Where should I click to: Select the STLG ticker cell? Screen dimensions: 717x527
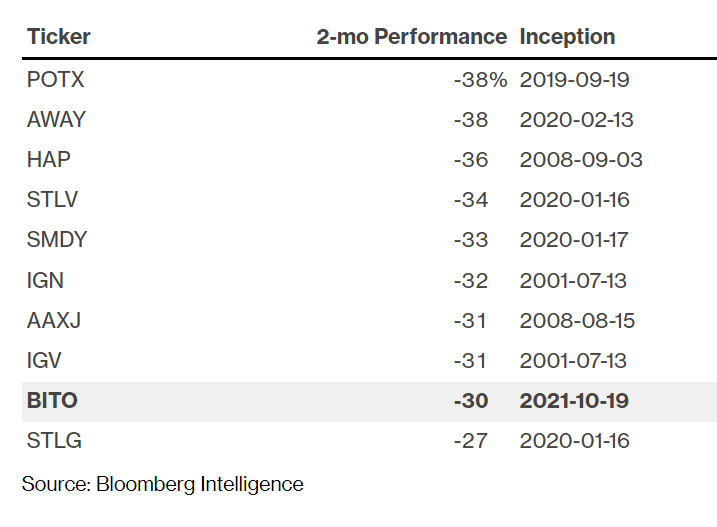point(54,441)
